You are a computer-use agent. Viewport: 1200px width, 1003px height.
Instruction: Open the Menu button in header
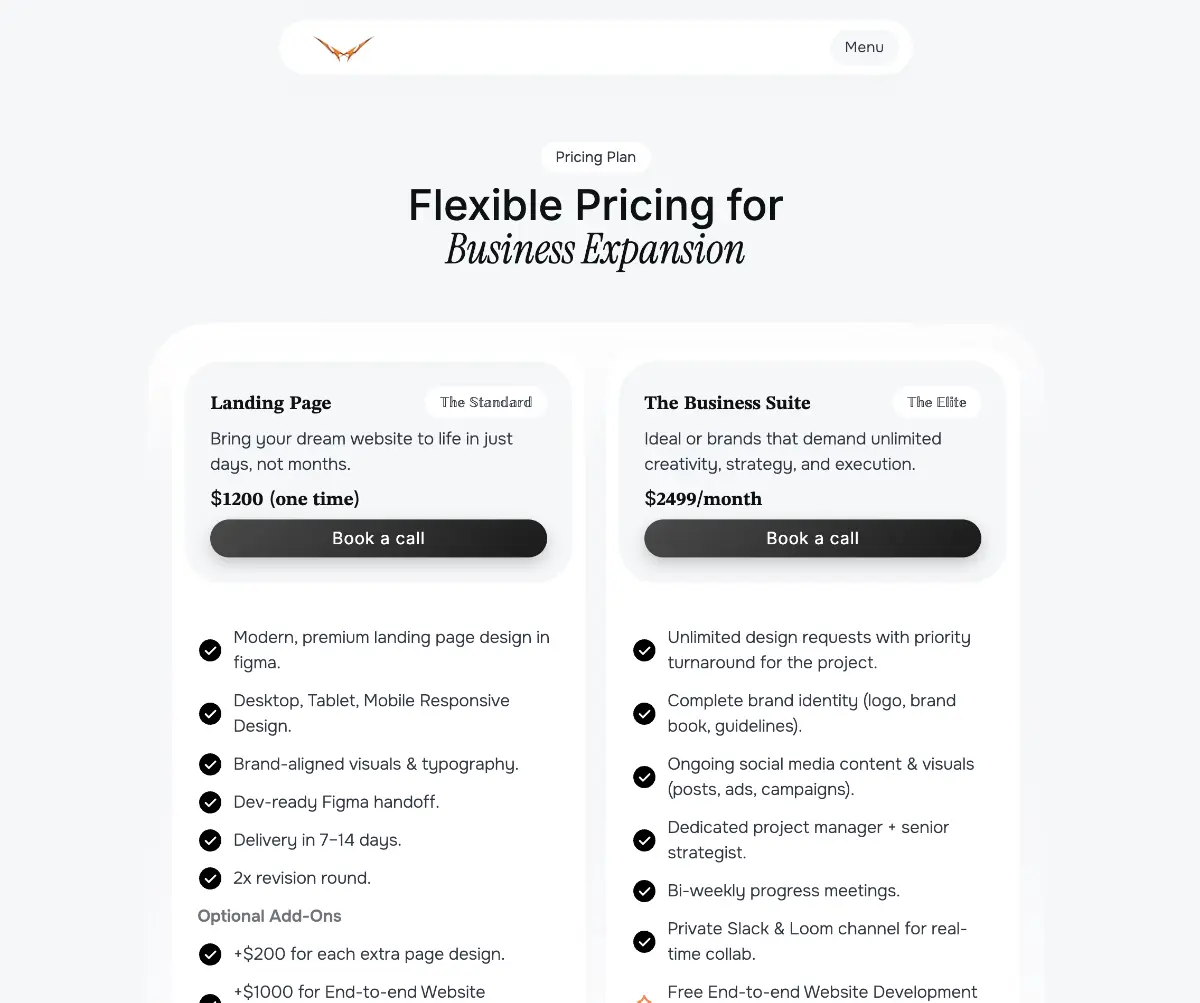[x=864, y=47]
